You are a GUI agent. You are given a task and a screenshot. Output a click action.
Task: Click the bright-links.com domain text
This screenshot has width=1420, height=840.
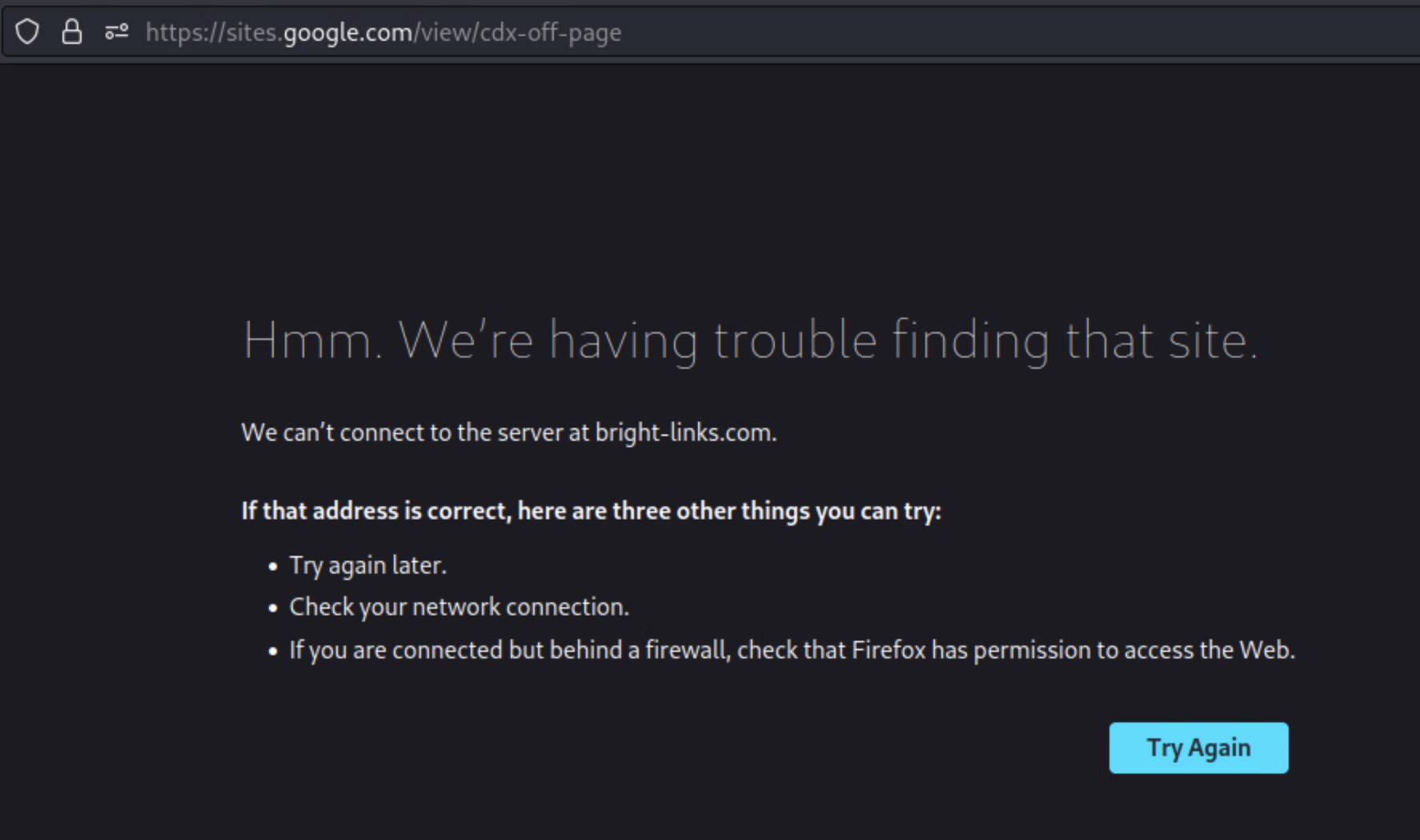[684, 433]
